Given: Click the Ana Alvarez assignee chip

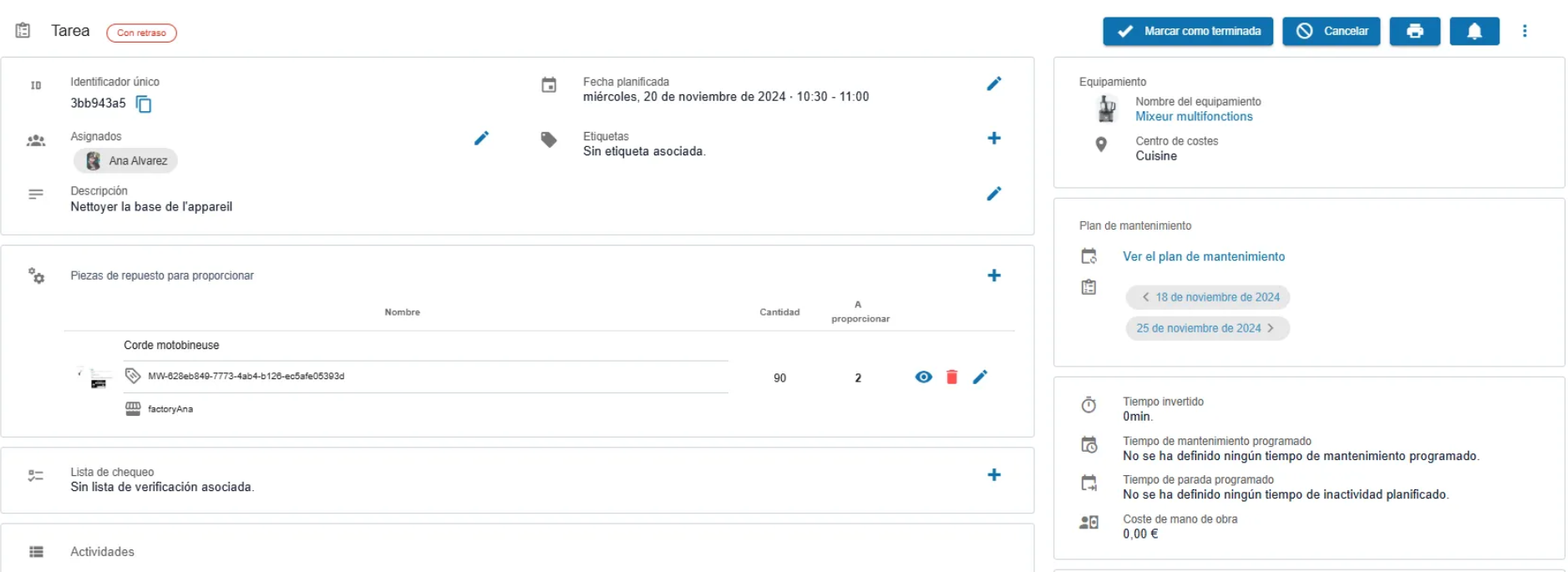Looking at the screenshot, I should pos(125,160).
